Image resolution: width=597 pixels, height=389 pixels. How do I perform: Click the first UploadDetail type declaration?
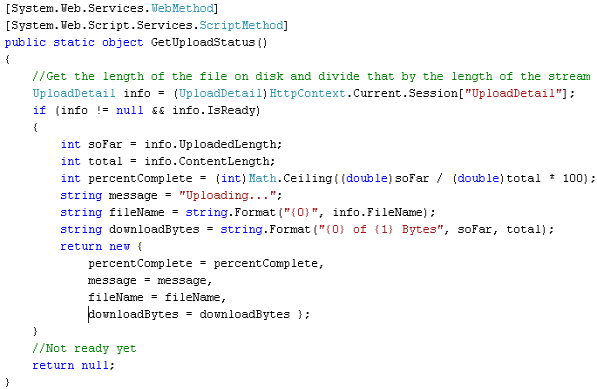click(74, 93)
